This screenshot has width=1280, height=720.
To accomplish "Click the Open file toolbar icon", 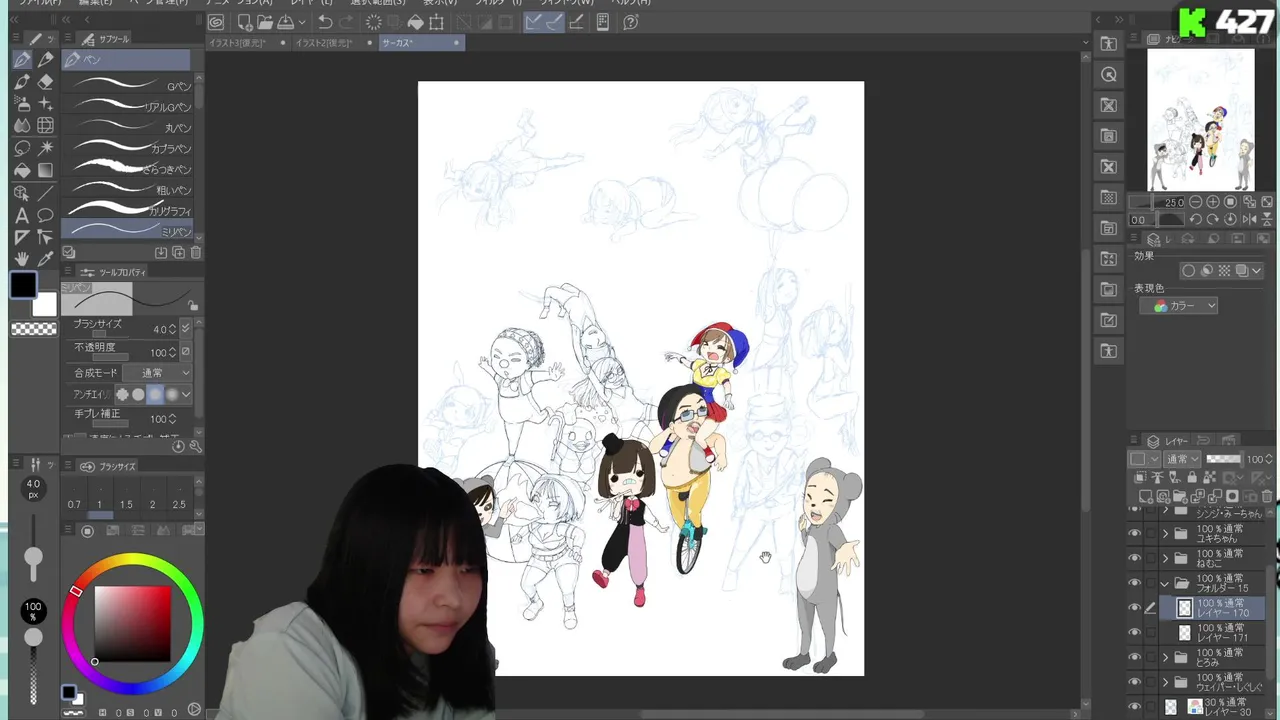I will coord(265,22).
